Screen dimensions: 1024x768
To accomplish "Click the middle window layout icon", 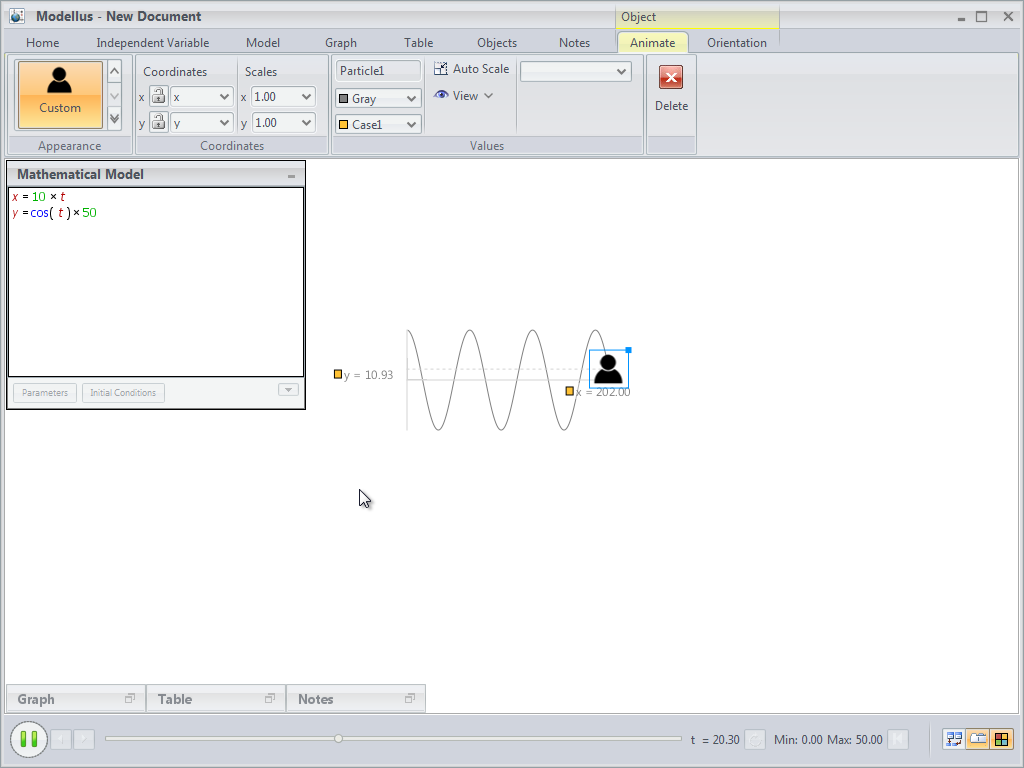I will pos(978,739).
